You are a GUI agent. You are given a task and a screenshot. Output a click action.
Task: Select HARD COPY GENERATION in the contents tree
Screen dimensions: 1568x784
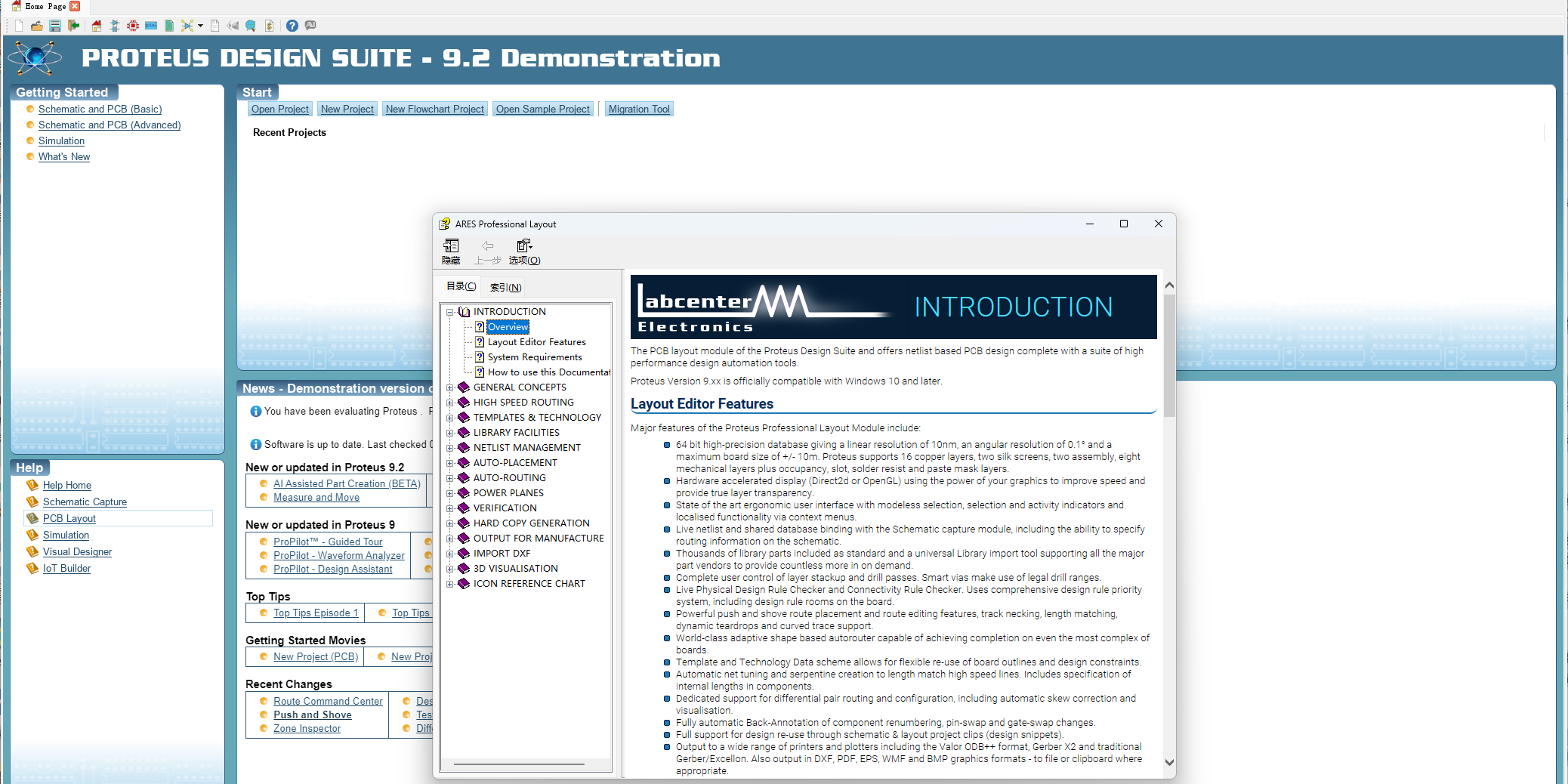pos(532,523)
